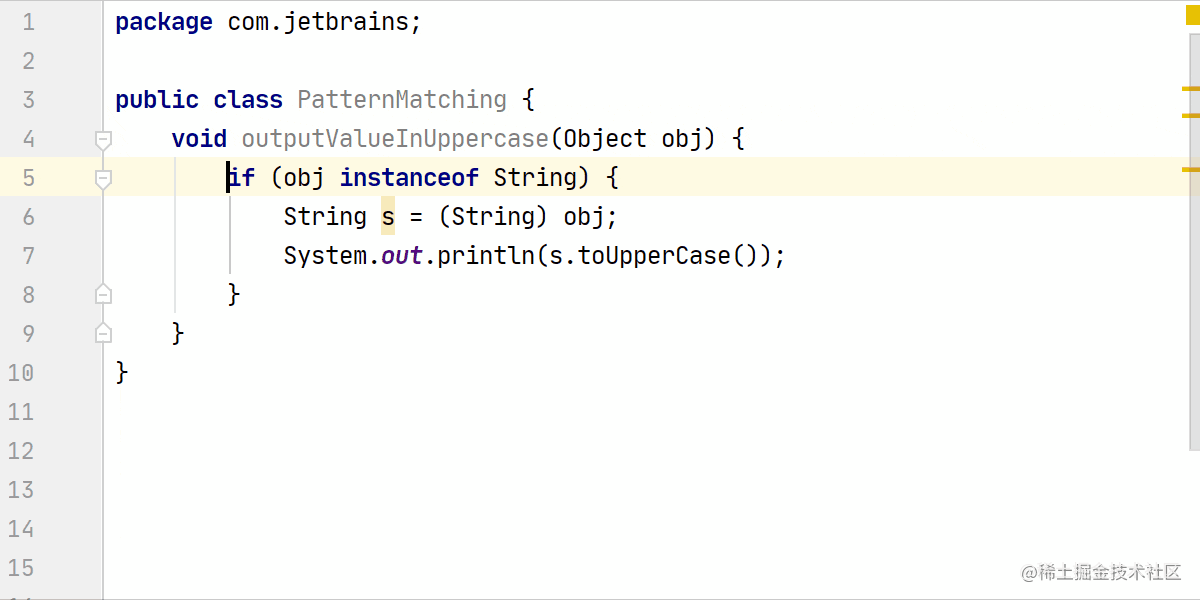Collapse the outputValueInUppercase method fold marker
The image size is (1200, 600).
103,140
